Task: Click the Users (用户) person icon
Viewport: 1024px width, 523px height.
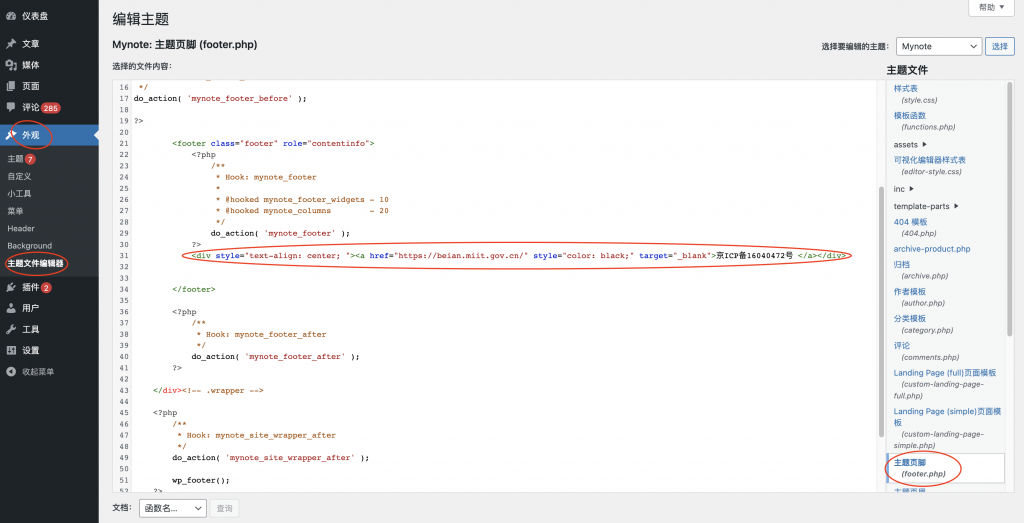Action: pyautogui.click(x=11, y=308)
